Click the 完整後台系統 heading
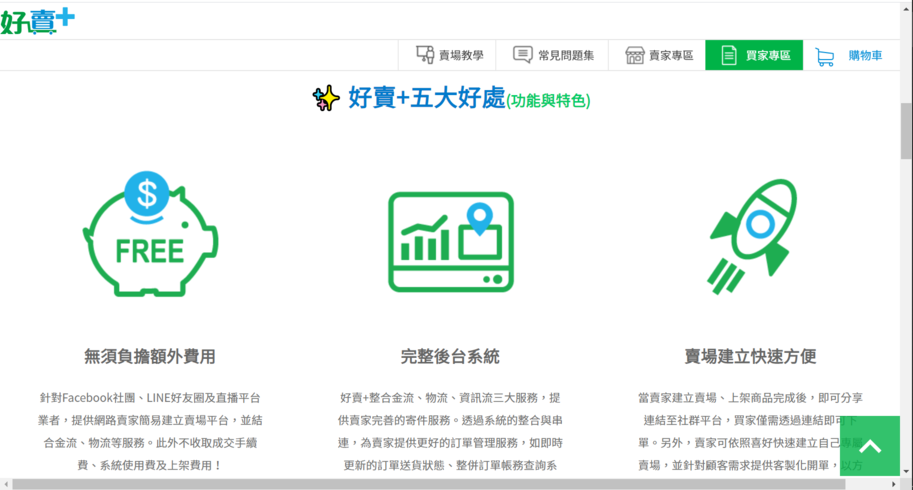913x490 pixels. point(450,356)
